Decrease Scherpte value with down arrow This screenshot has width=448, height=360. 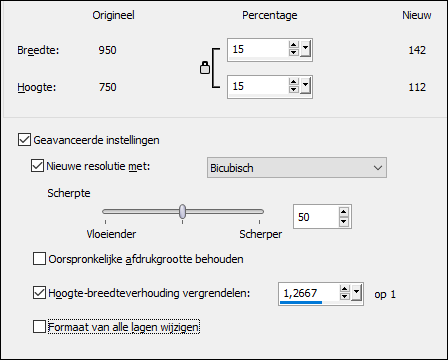[344, 221]
